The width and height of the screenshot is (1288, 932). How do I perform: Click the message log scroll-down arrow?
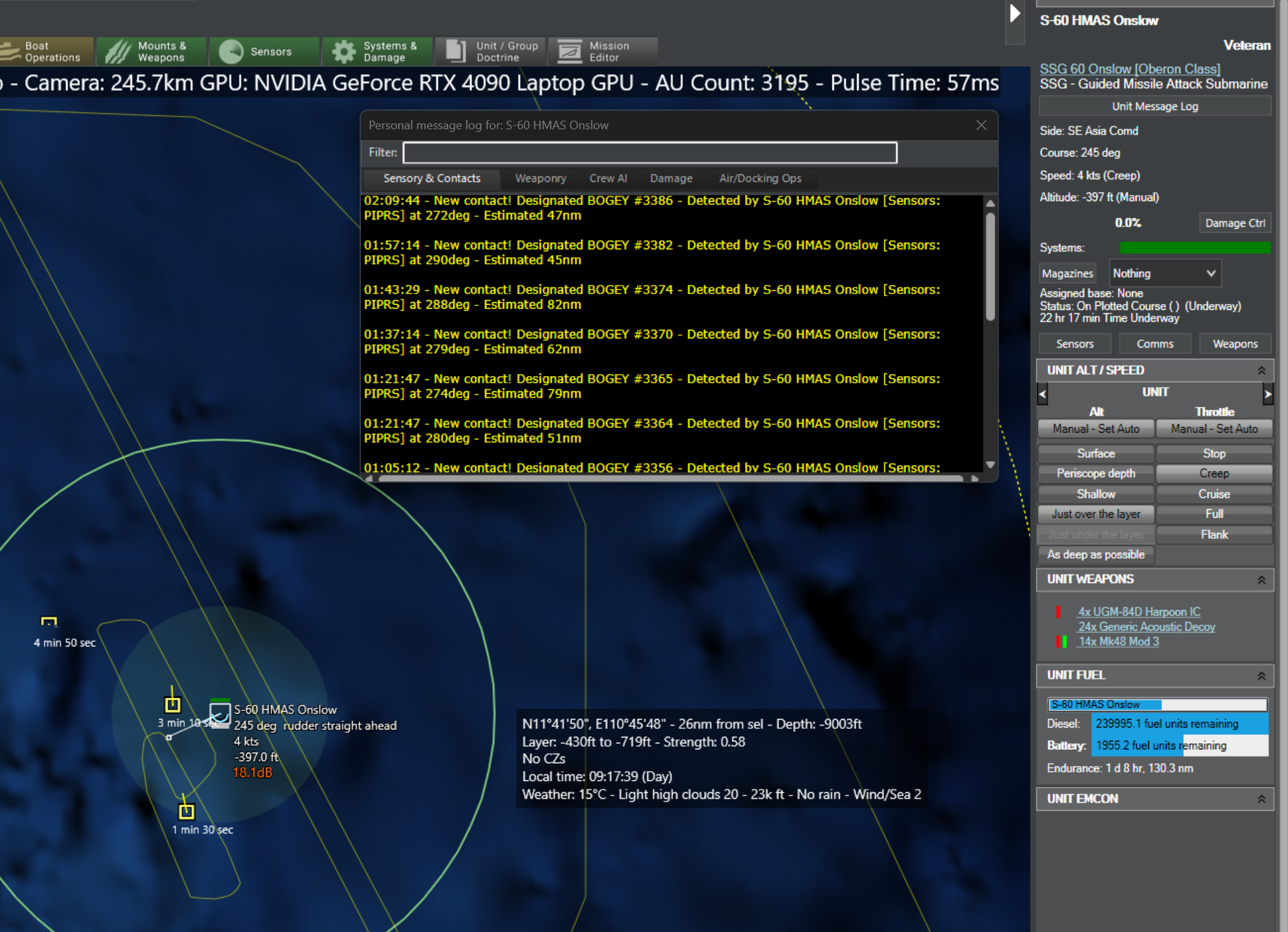[x=990, y=464]
